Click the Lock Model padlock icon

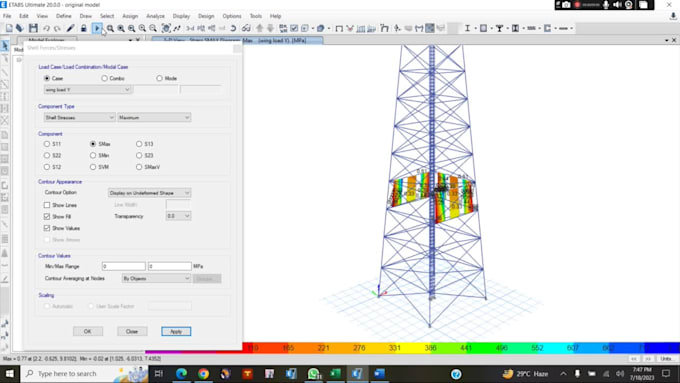(x=84, y=28)
